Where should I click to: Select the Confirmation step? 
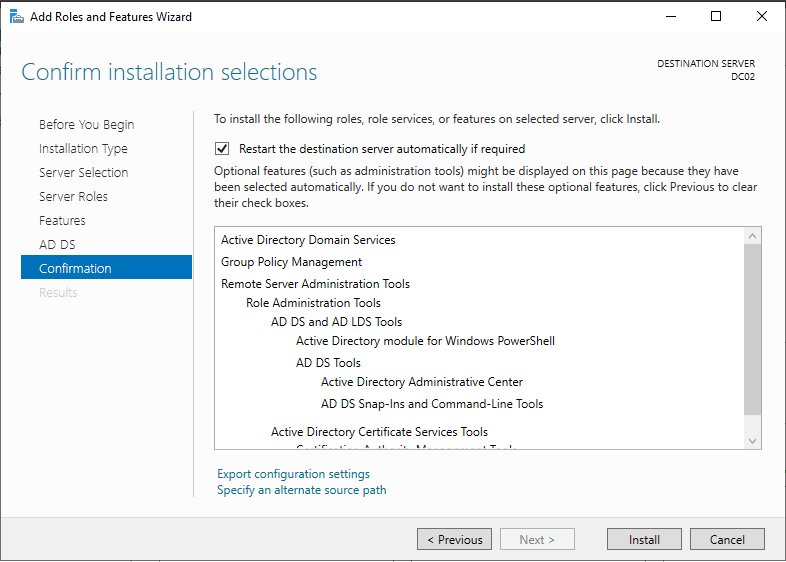[x=106, y=267]
